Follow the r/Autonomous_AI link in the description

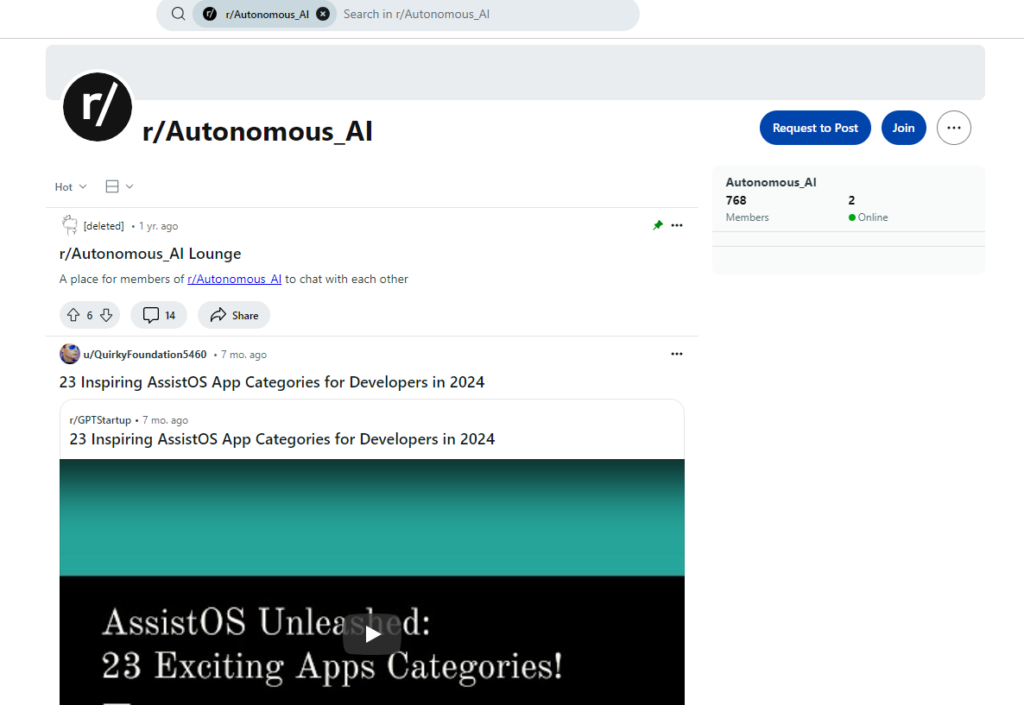(x=234, y=279)
